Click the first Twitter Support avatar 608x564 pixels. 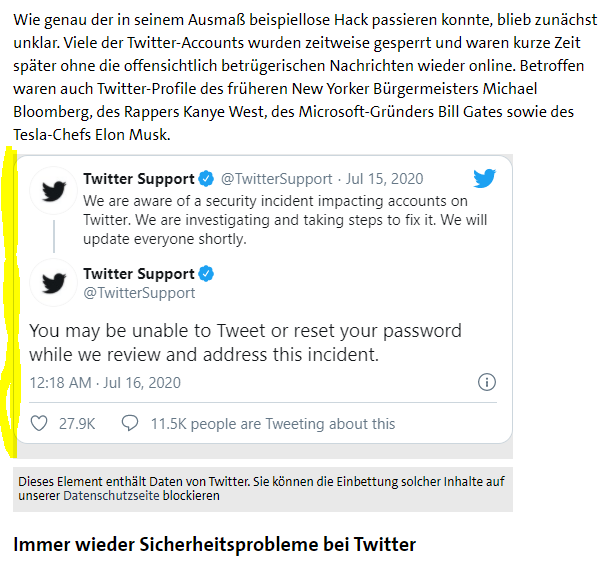pyautogui.click(x=54, y=191)
